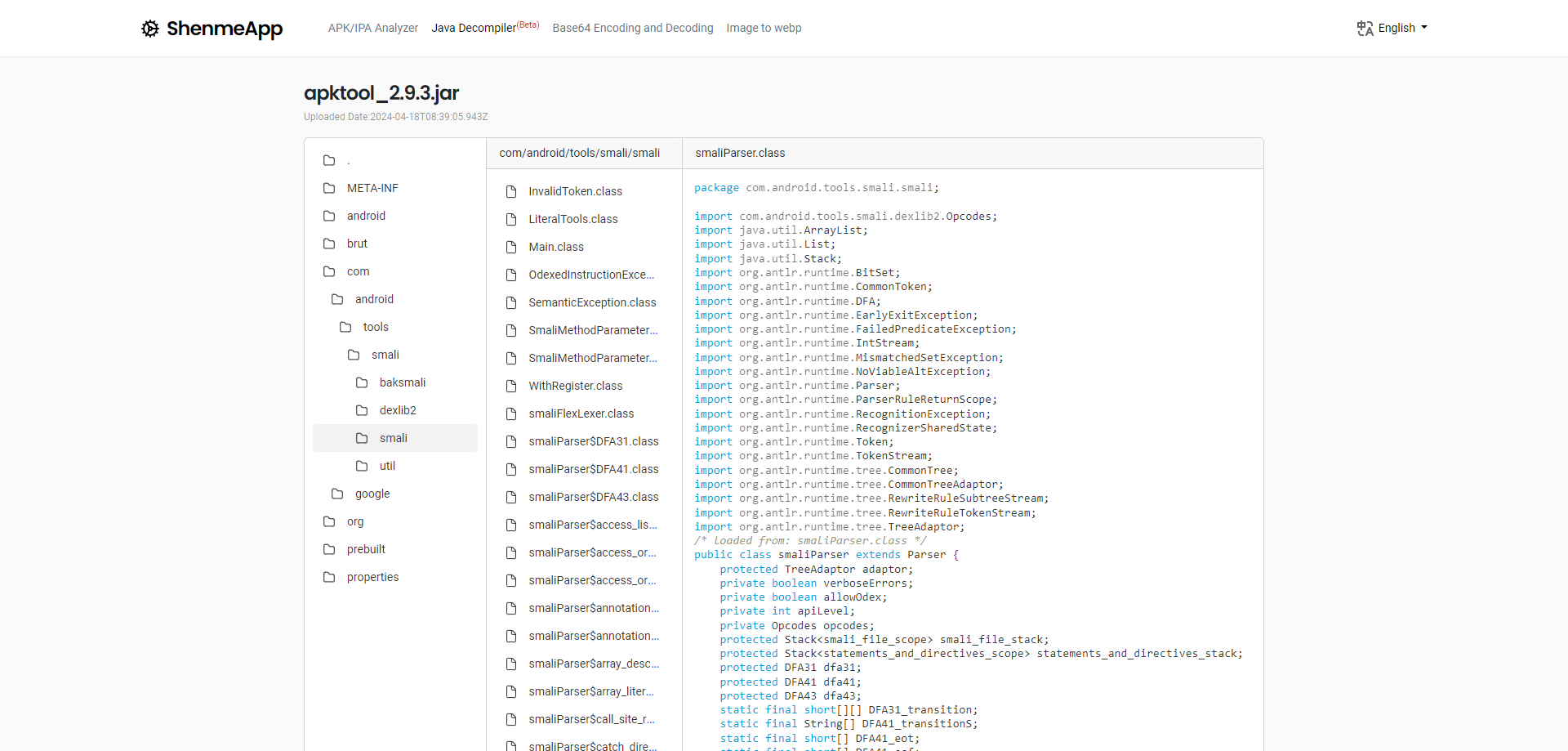Click the file icon beside WithRegister.class
Image resolution: width=1568 pixels, height=751 pixels.
point(511,386)
